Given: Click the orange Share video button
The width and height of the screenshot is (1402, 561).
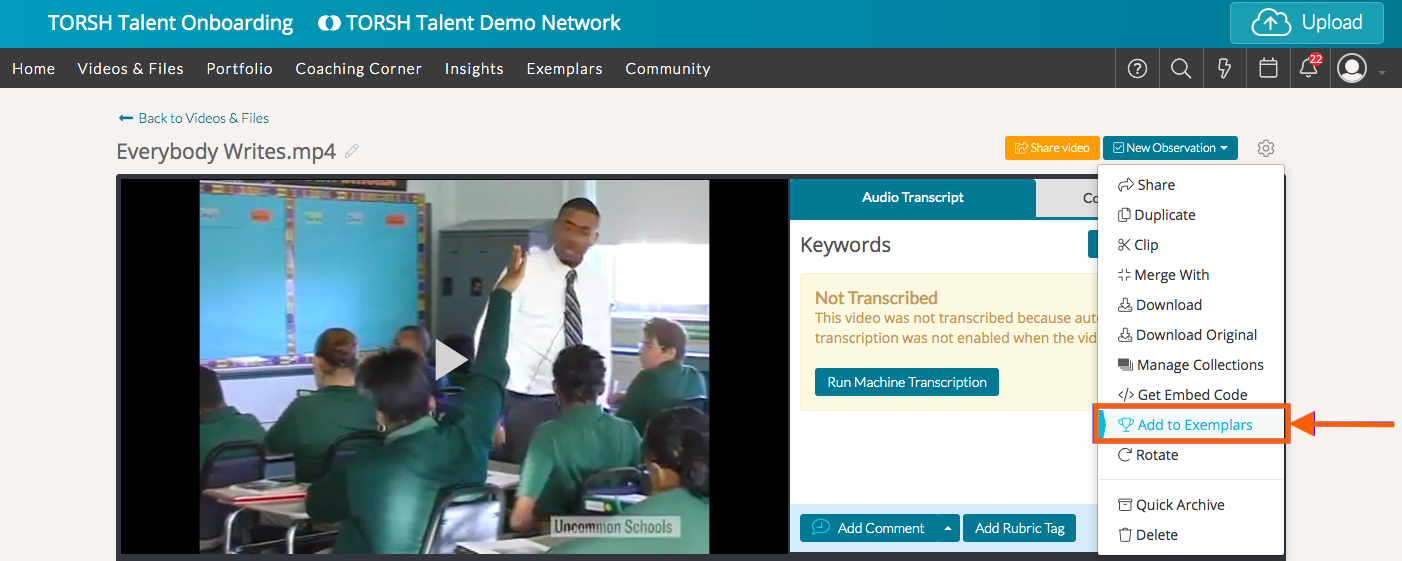Looking at the screenshot, I should tap(1052, 148).
